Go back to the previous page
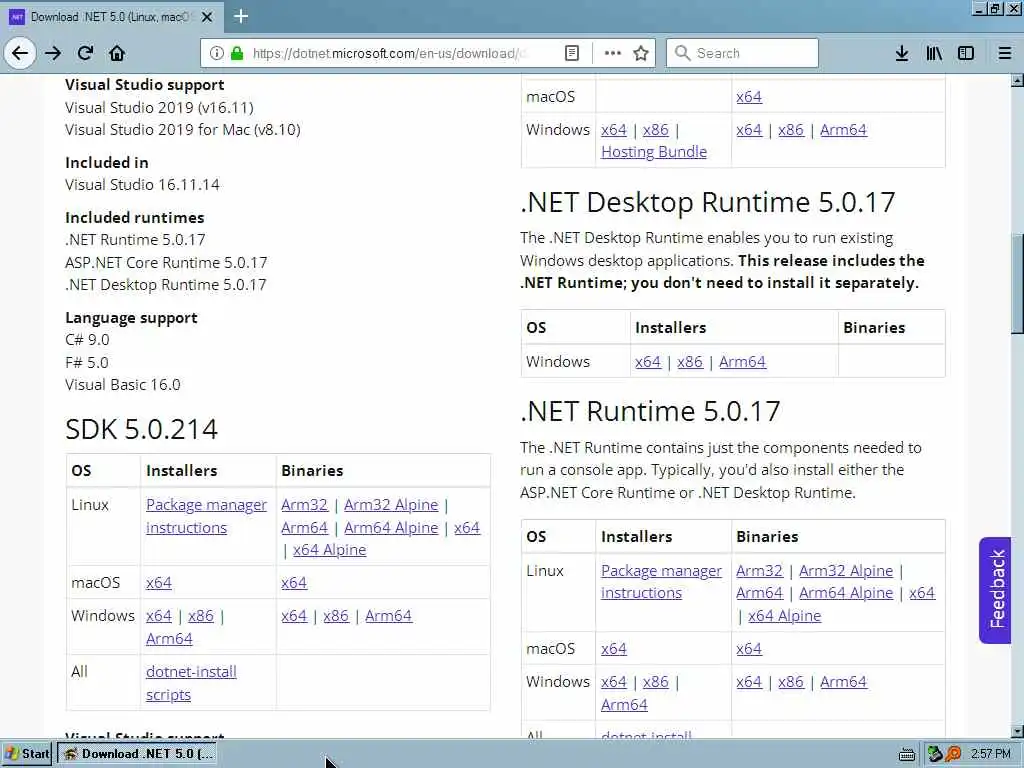Screen dimensions: 1024x768 (20, 53)
